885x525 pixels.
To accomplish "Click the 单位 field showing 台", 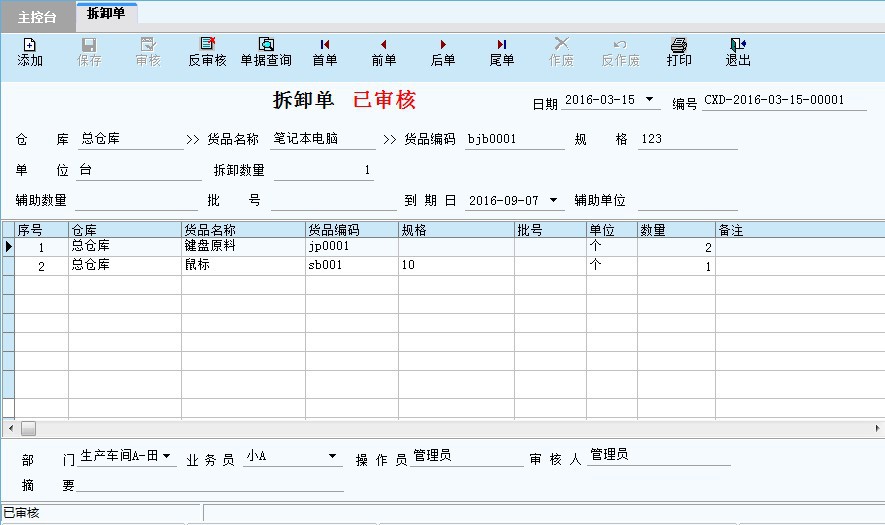I will click(139, 170).
